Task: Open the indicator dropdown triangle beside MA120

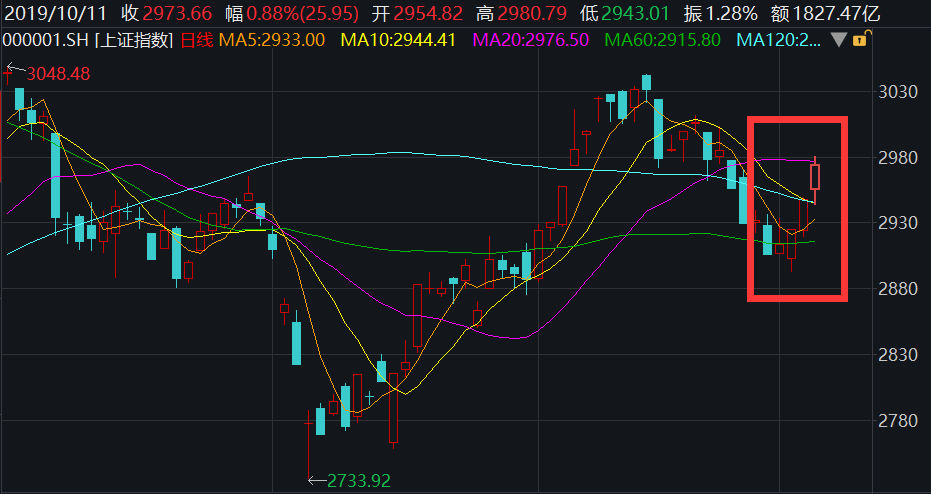Action: click(x=838, y=40)
